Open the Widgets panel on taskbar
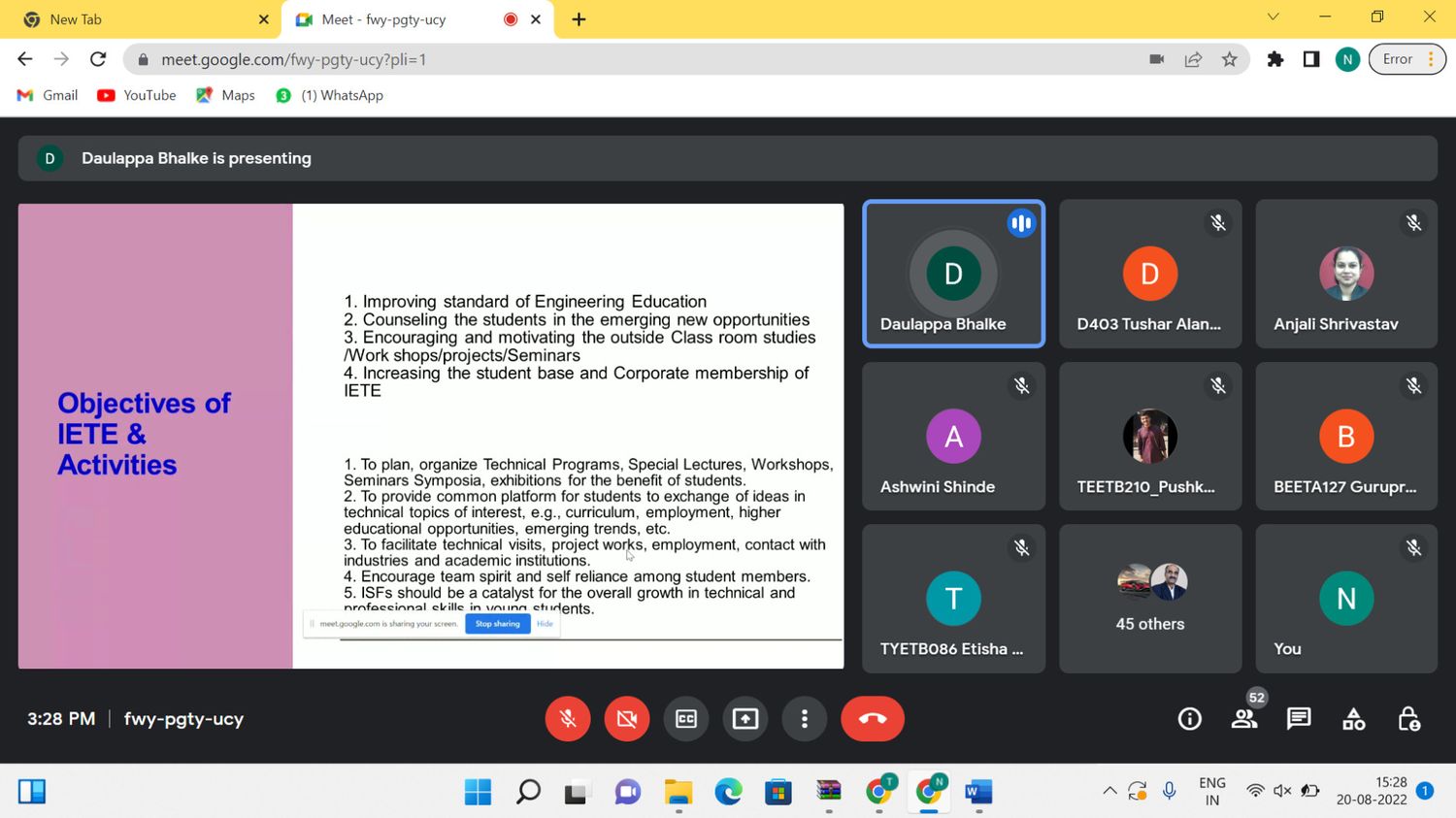Image resolution: width=1456 pixels, height=818 pixels. pyautogui.click(x=32, y=792)
